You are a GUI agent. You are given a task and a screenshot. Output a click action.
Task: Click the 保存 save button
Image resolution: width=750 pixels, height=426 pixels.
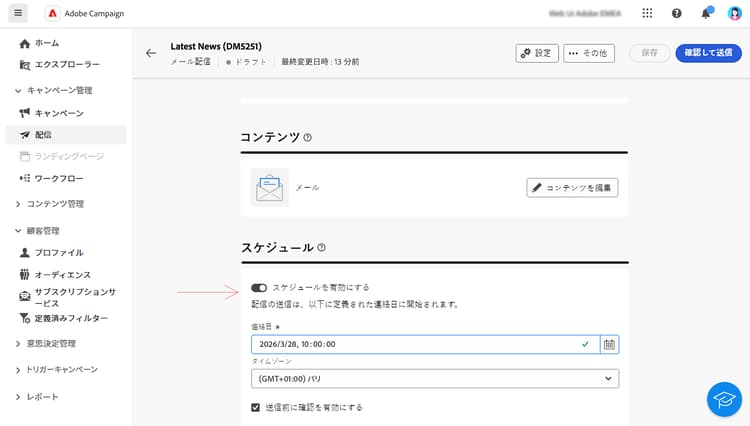click(649, 53)
